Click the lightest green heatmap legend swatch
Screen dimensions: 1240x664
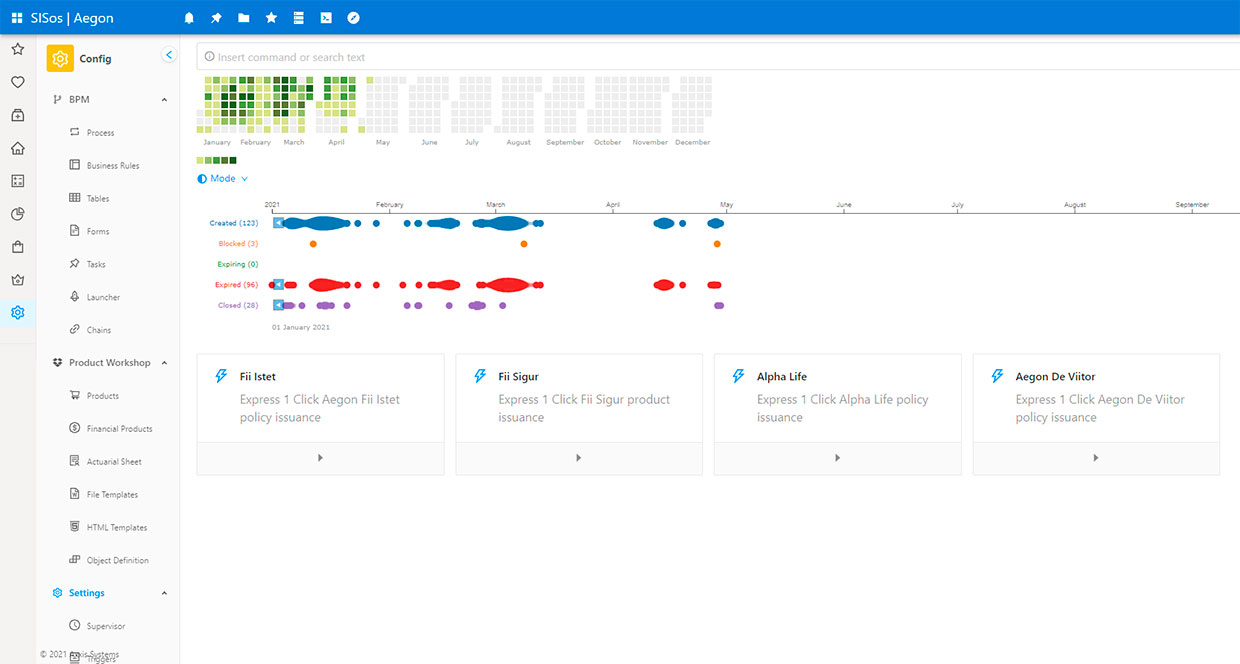201,160
